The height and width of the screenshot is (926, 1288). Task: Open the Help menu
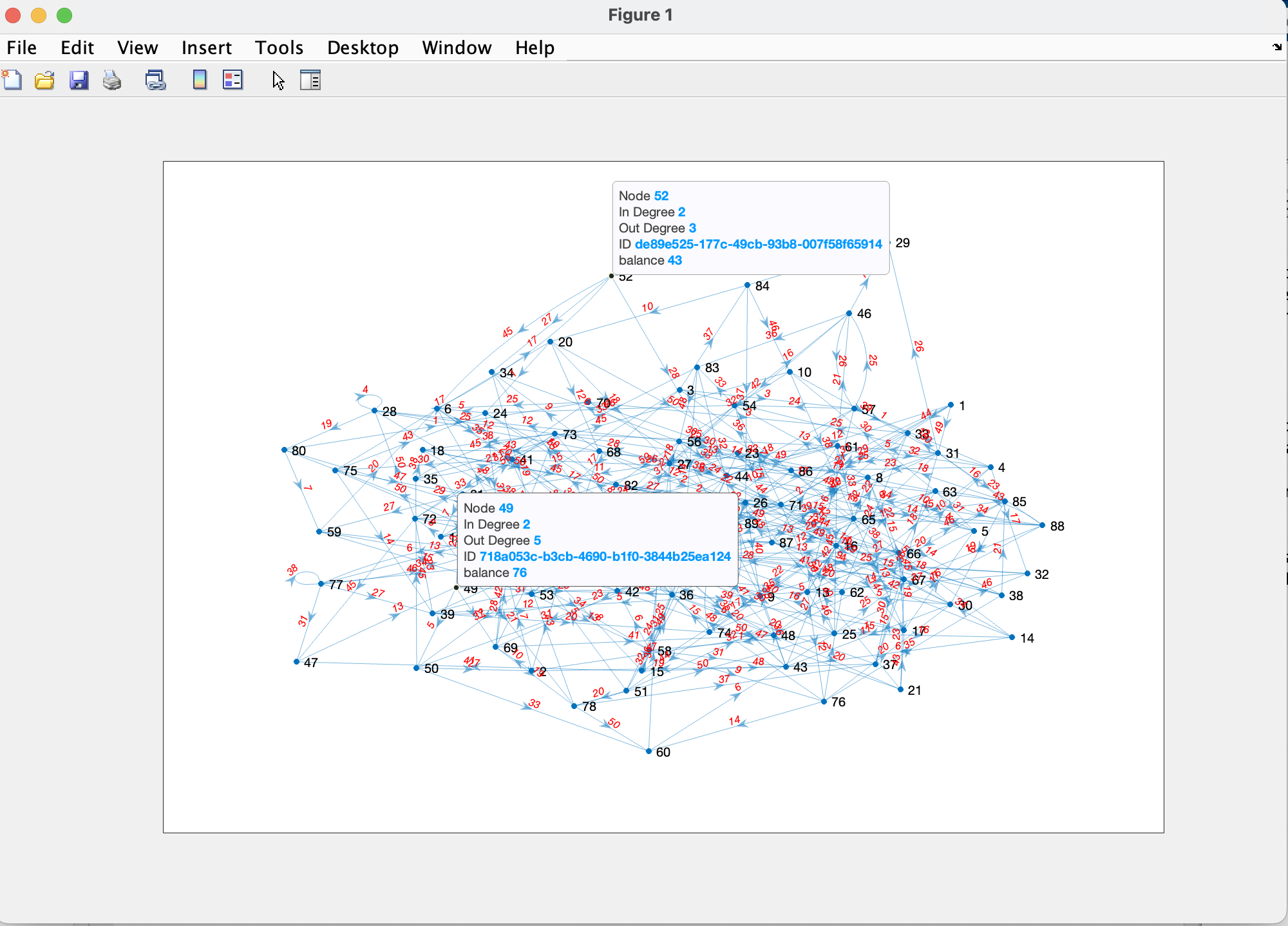(534, 47)
